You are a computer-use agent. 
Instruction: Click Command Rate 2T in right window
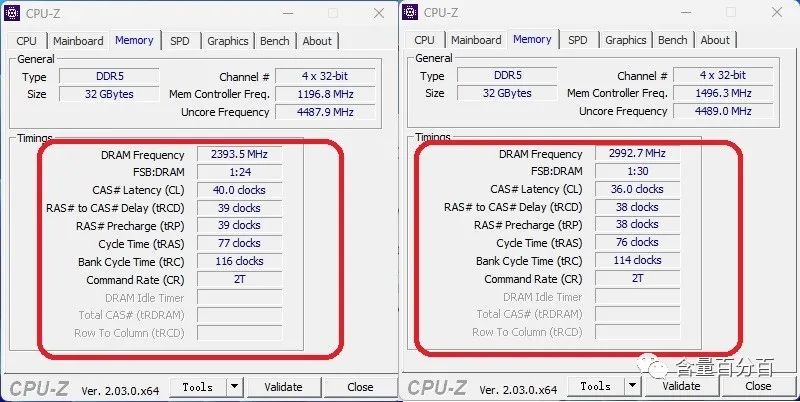(637, 279)
